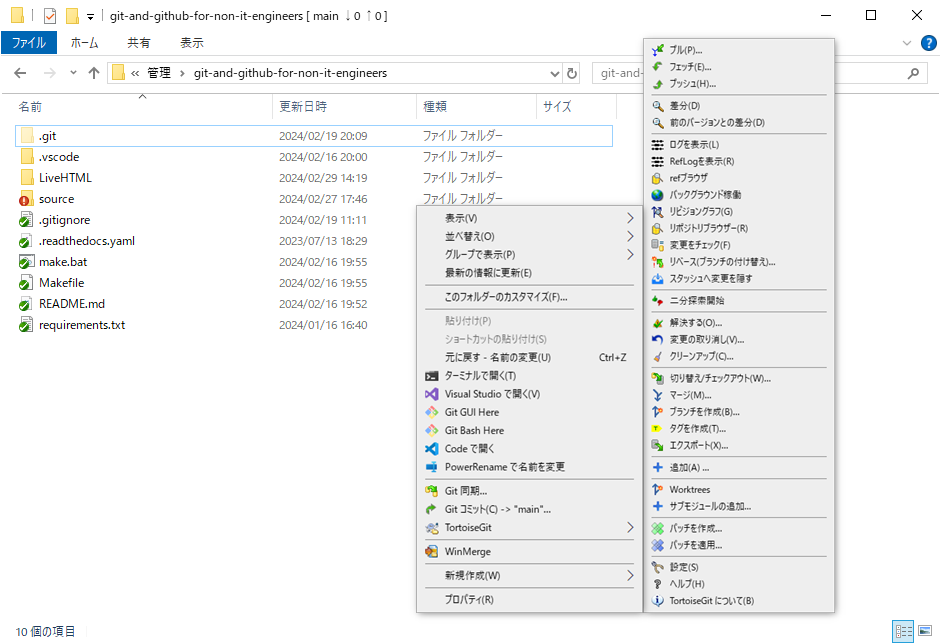Click the Push icon (プッシュ)
Screen dimensions: 941x644
coord(658,83)
